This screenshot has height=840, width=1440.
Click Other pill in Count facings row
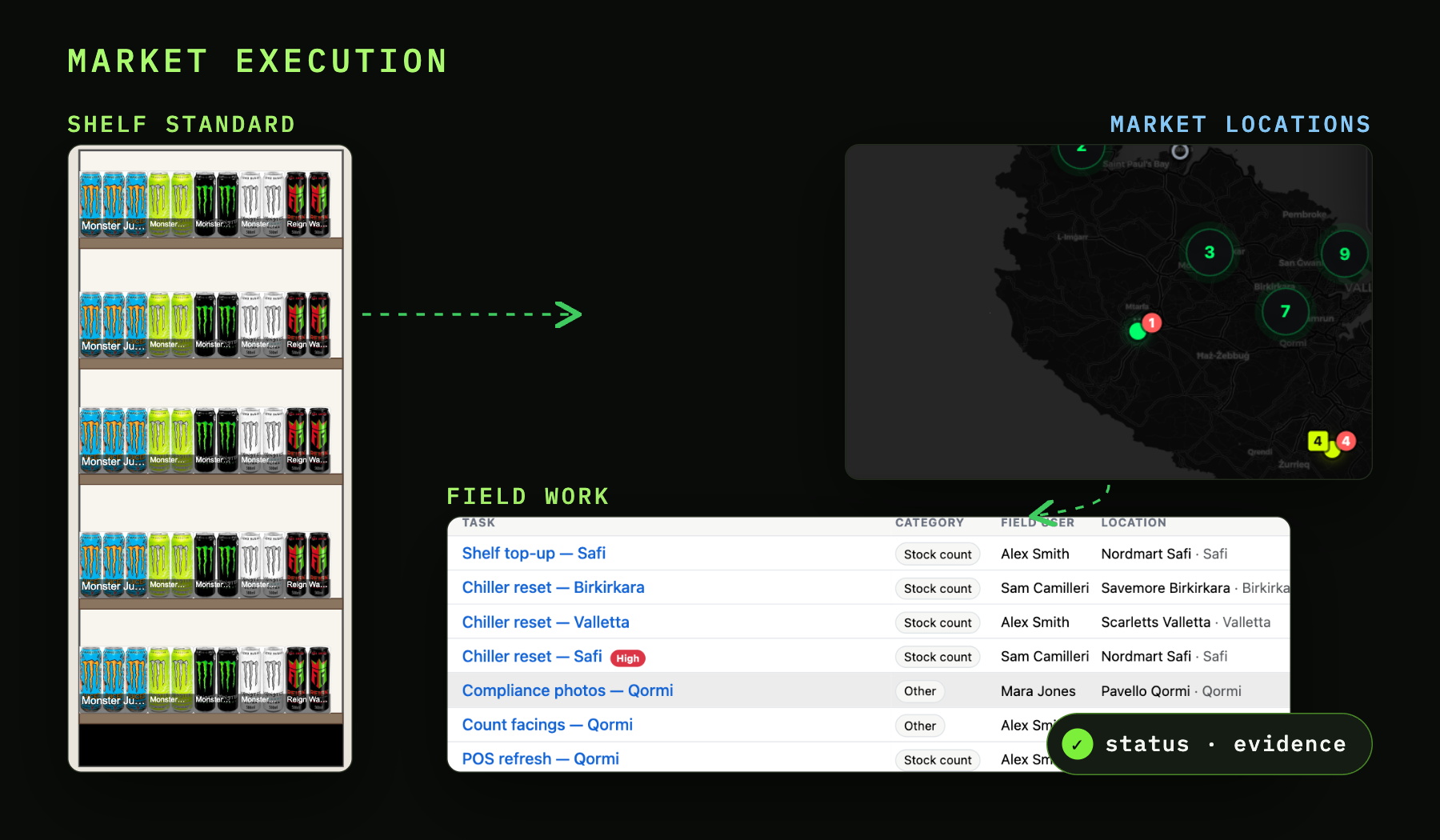(x=920, y=726)
